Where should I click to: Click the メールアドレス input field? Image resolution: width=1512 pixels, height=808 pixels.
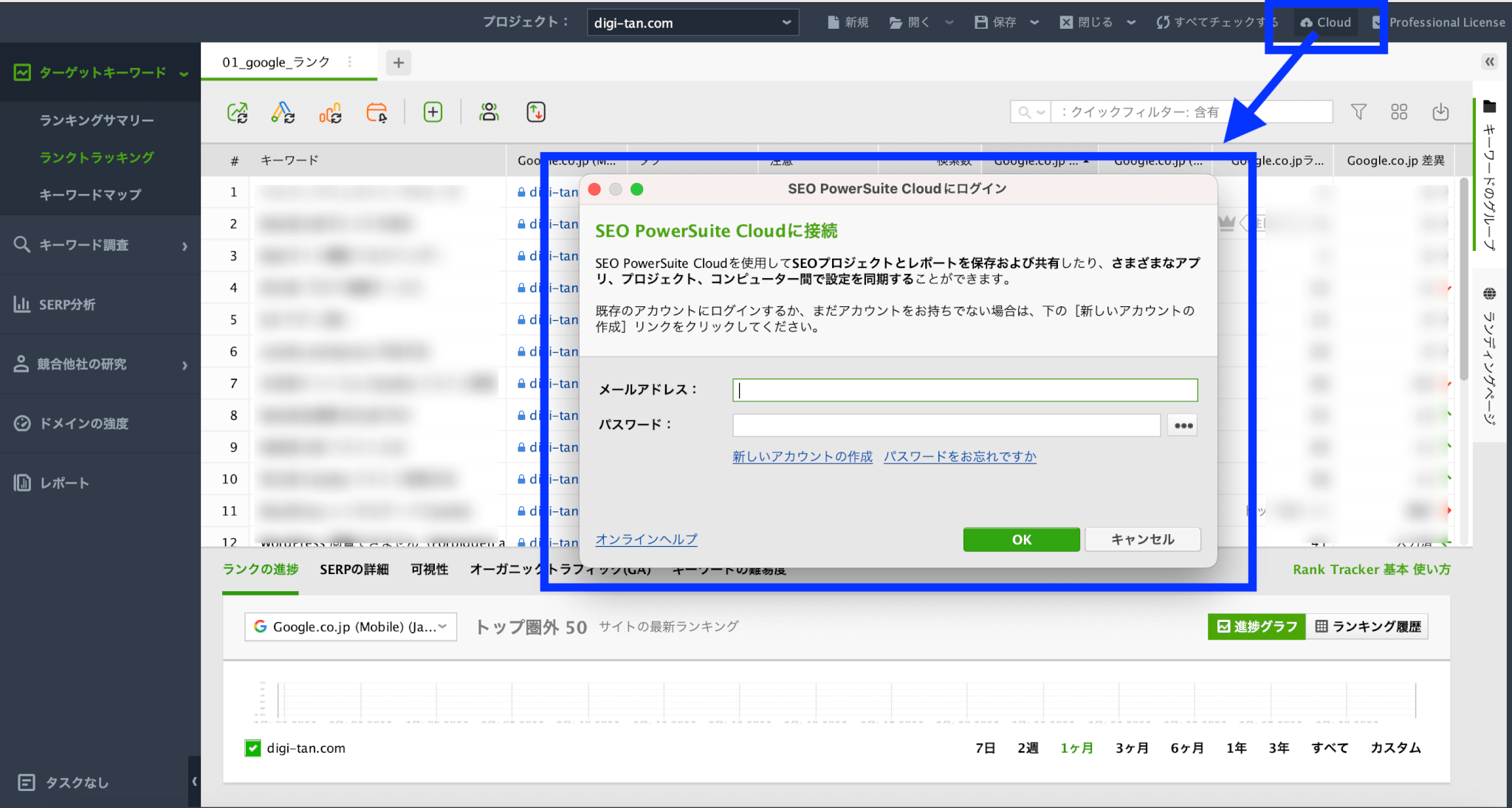click(965, 390)
